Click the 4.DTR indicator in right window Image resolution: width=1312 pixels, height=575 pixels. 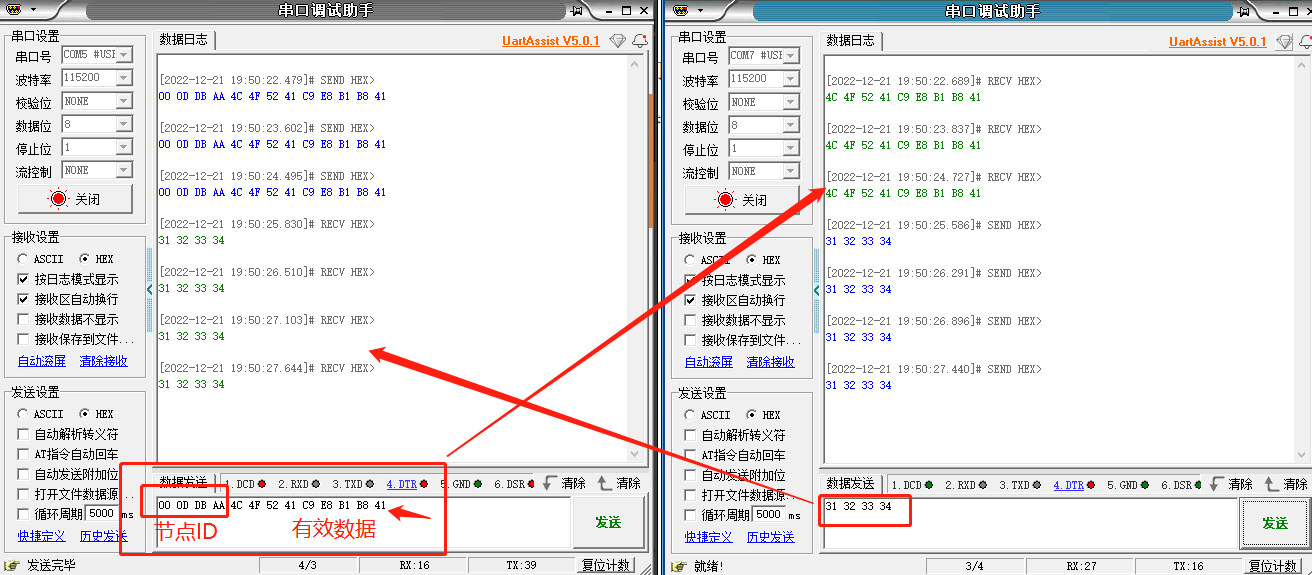[x=1068, y=485]
